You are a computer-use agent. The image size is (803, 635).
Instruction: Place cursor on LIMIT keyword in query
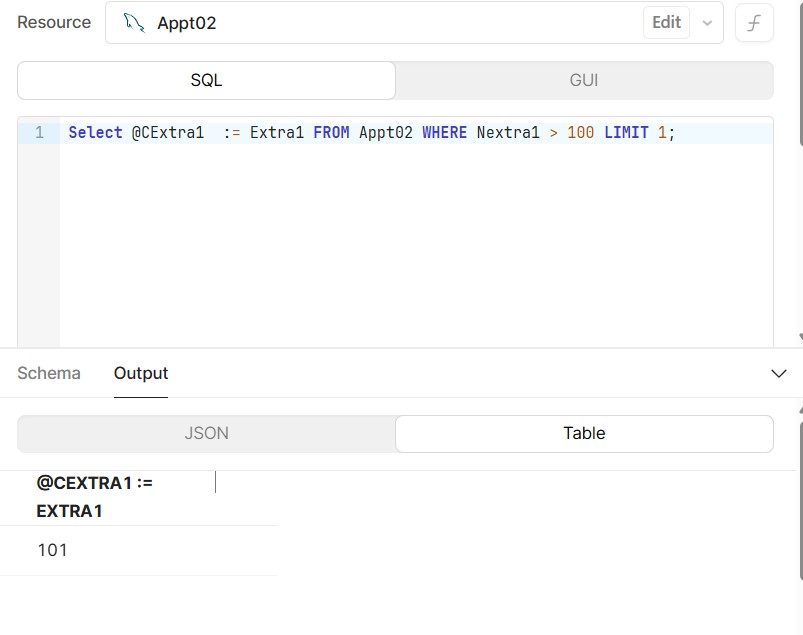tap(626, 133)
